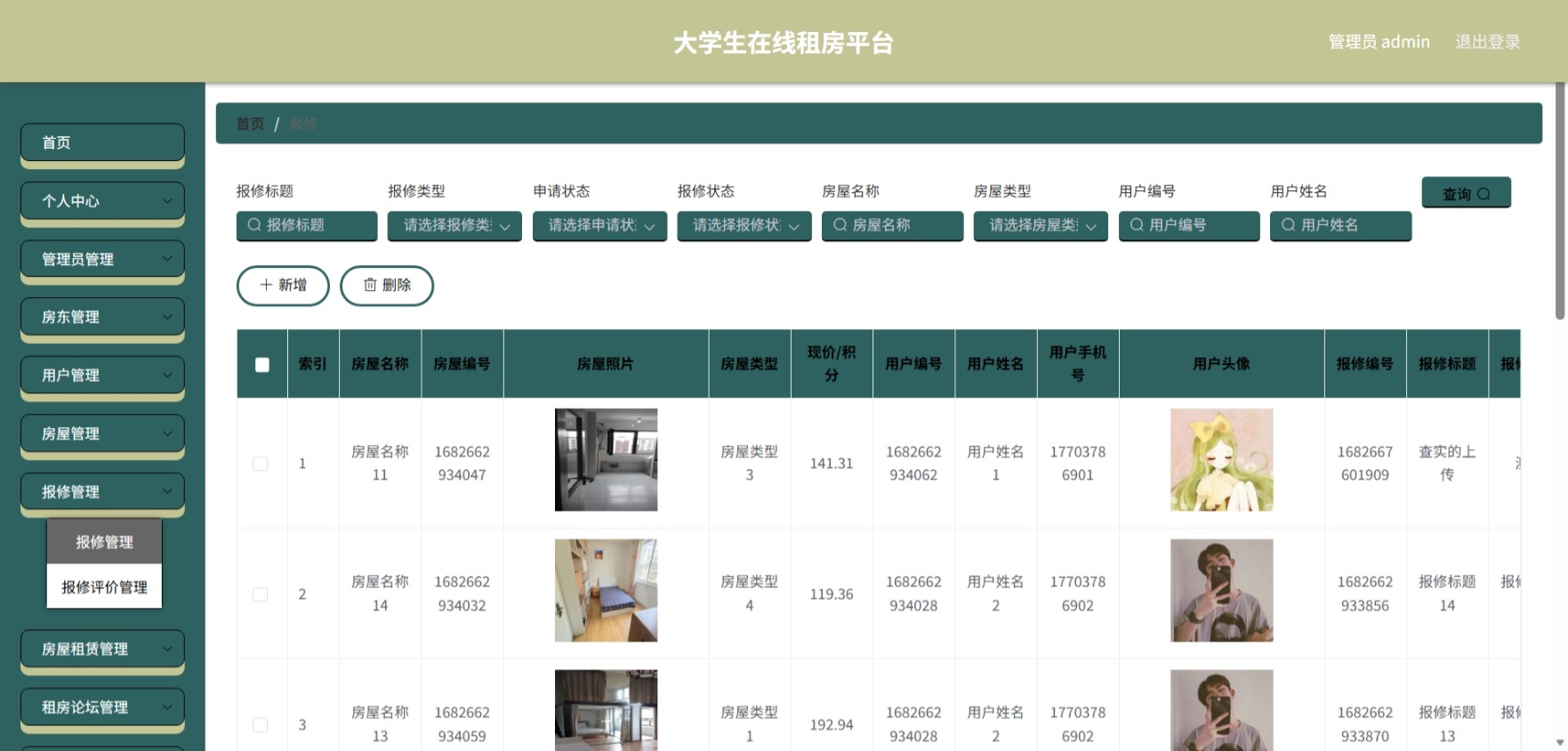Image resolution: width=1568 pixels, height=751 pixels.
Task: Expand the 管理员管理 sidebar menu
Action: (102, 259)
